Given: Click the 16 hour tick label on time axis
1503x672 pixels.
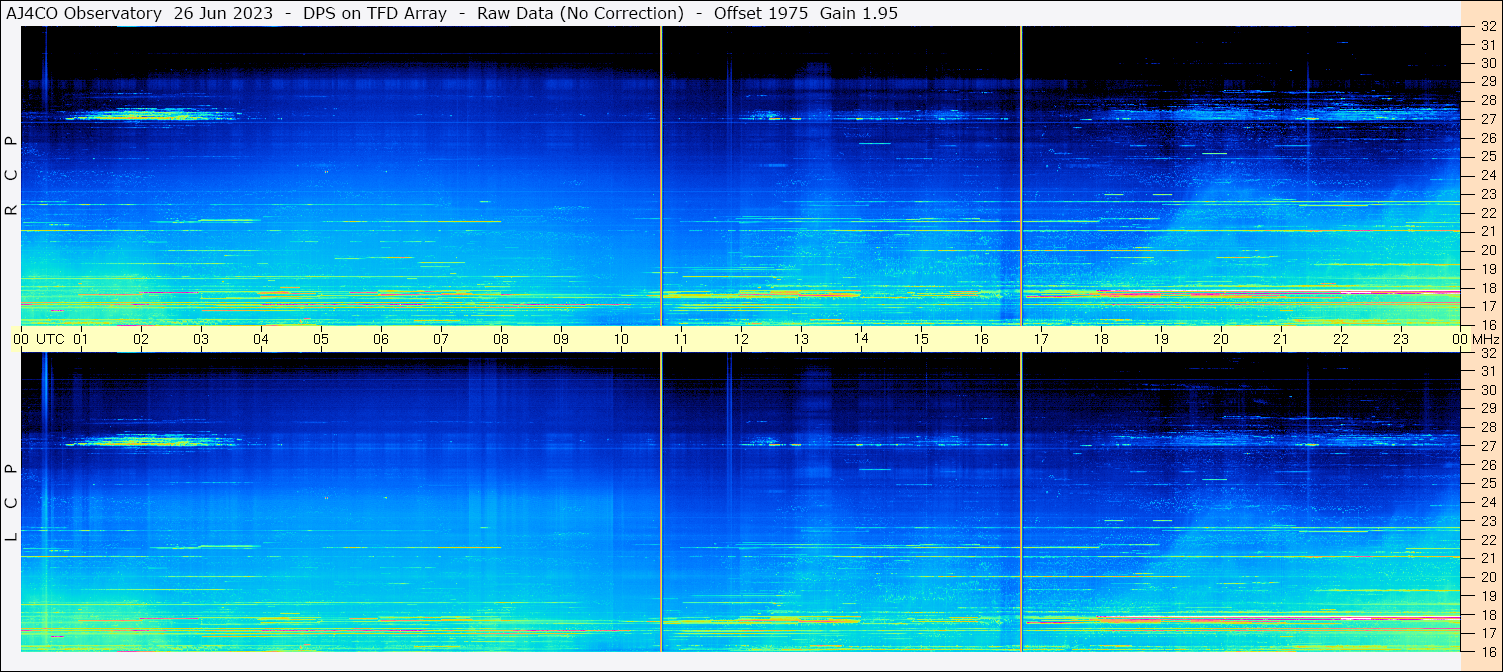Looking at the screenshot, I should point(981,339).
